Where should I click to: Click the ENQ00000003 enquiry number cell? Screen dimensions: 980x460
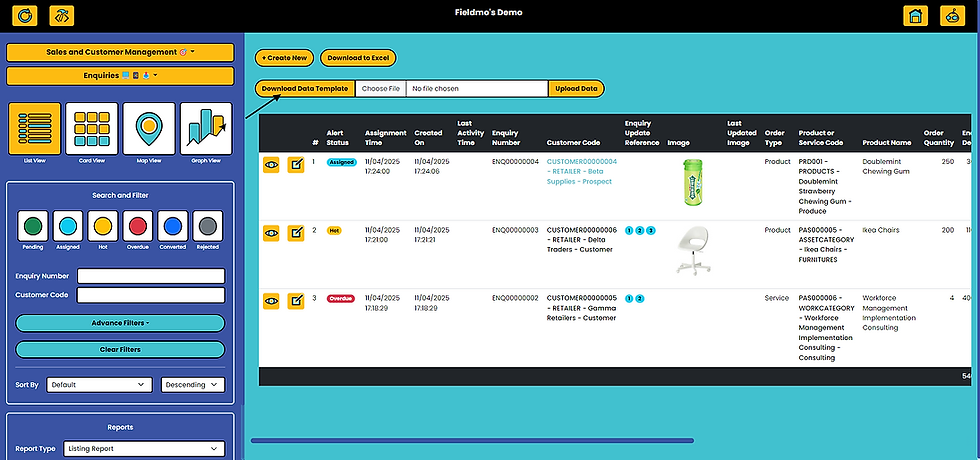[x=515, y=230]
